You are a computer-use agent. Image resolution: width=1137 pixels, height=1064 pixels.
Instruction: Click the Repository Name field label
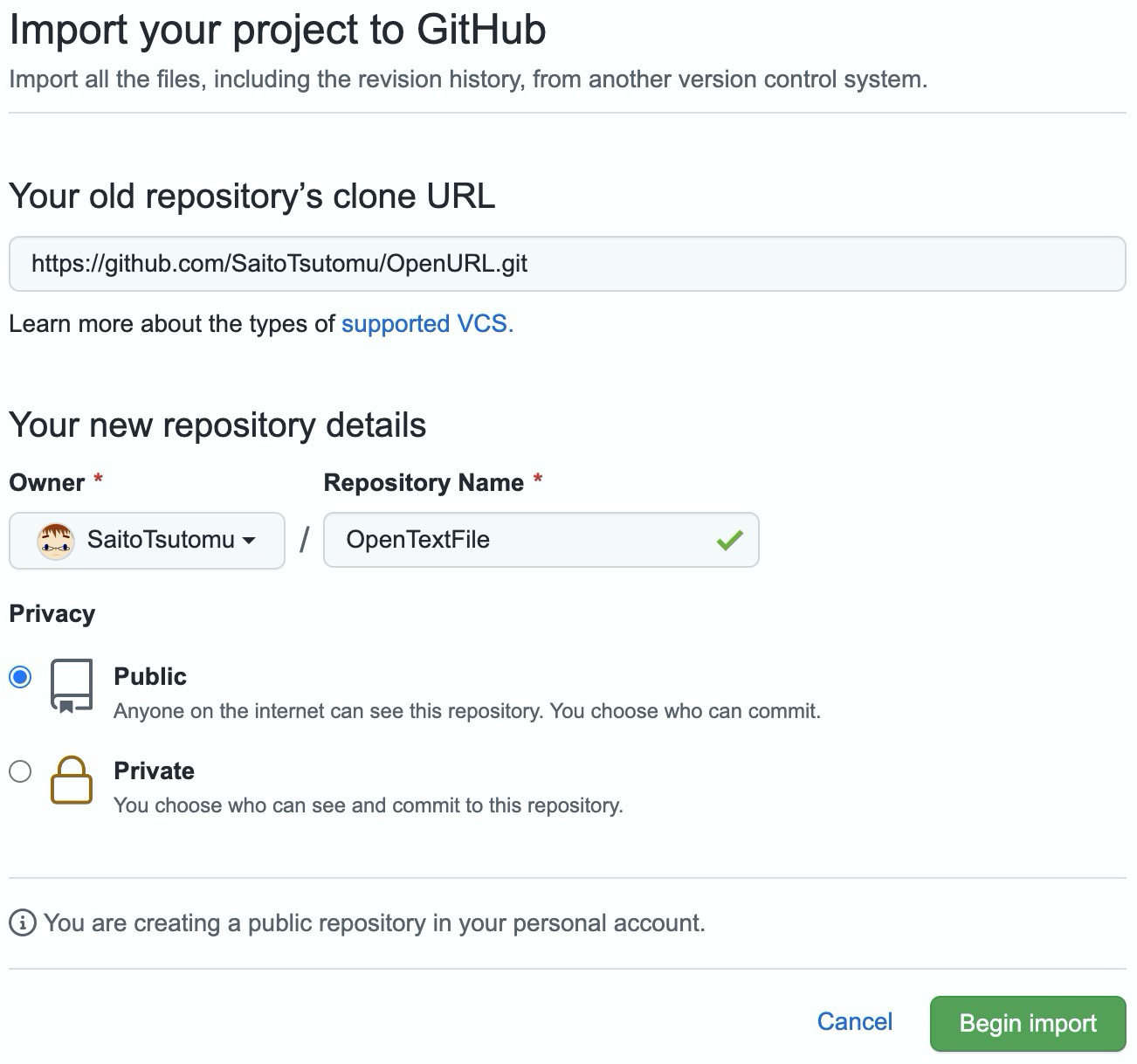(424, 483)
